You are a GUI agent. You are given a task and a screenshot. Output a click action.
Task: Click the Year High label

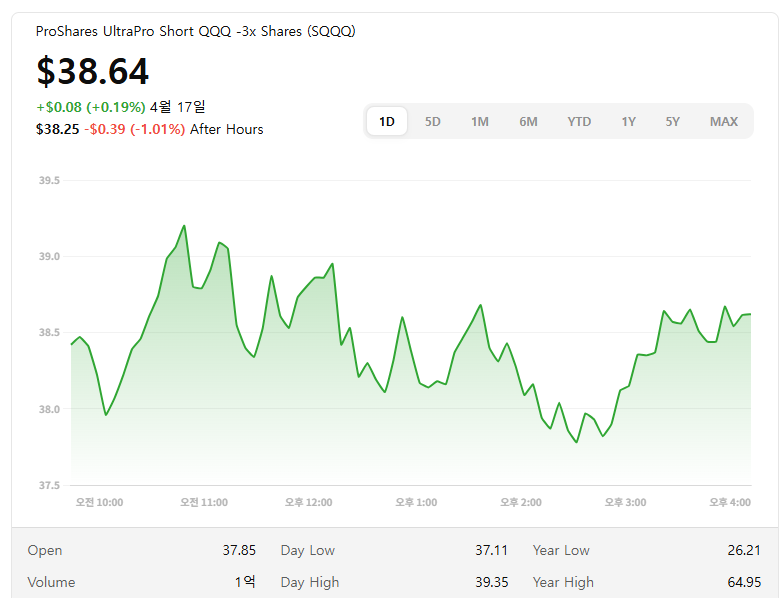coord(563,582)
